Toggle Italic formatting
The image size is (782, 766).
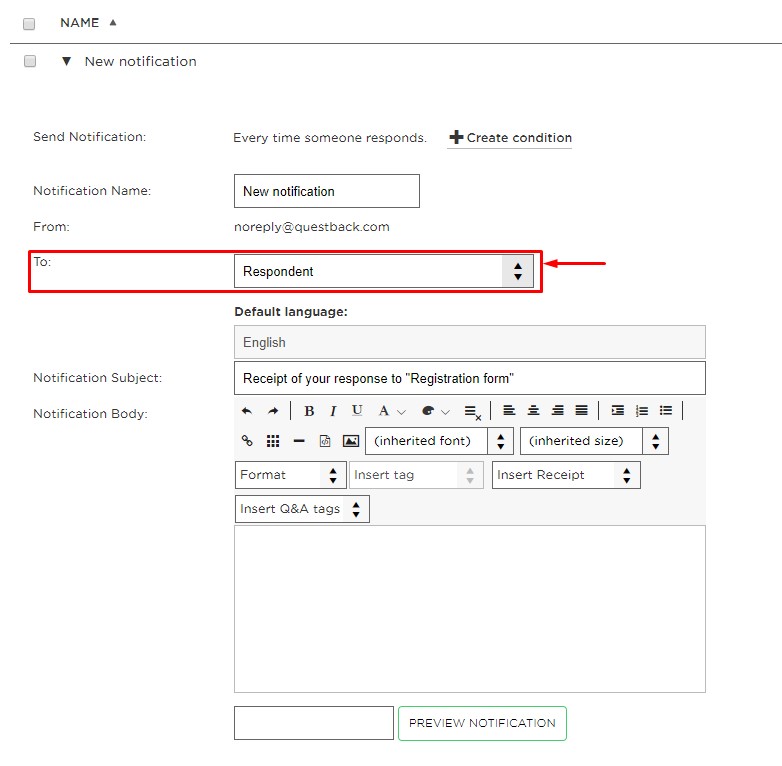[333, 411]
